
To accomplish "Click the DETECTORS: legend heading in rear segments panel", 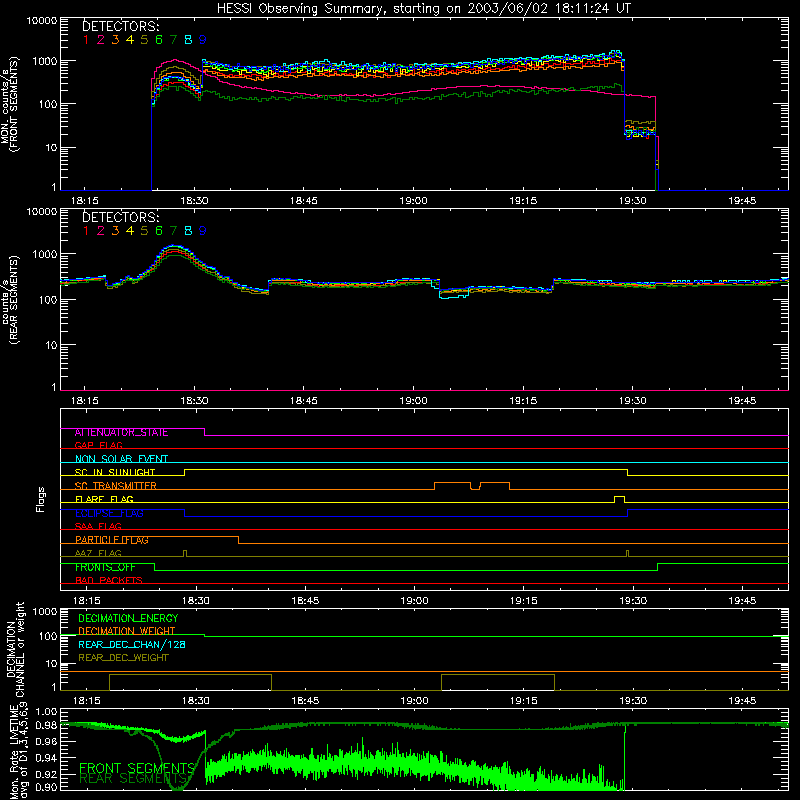I will pyautogui.click(x=121, y=217).
